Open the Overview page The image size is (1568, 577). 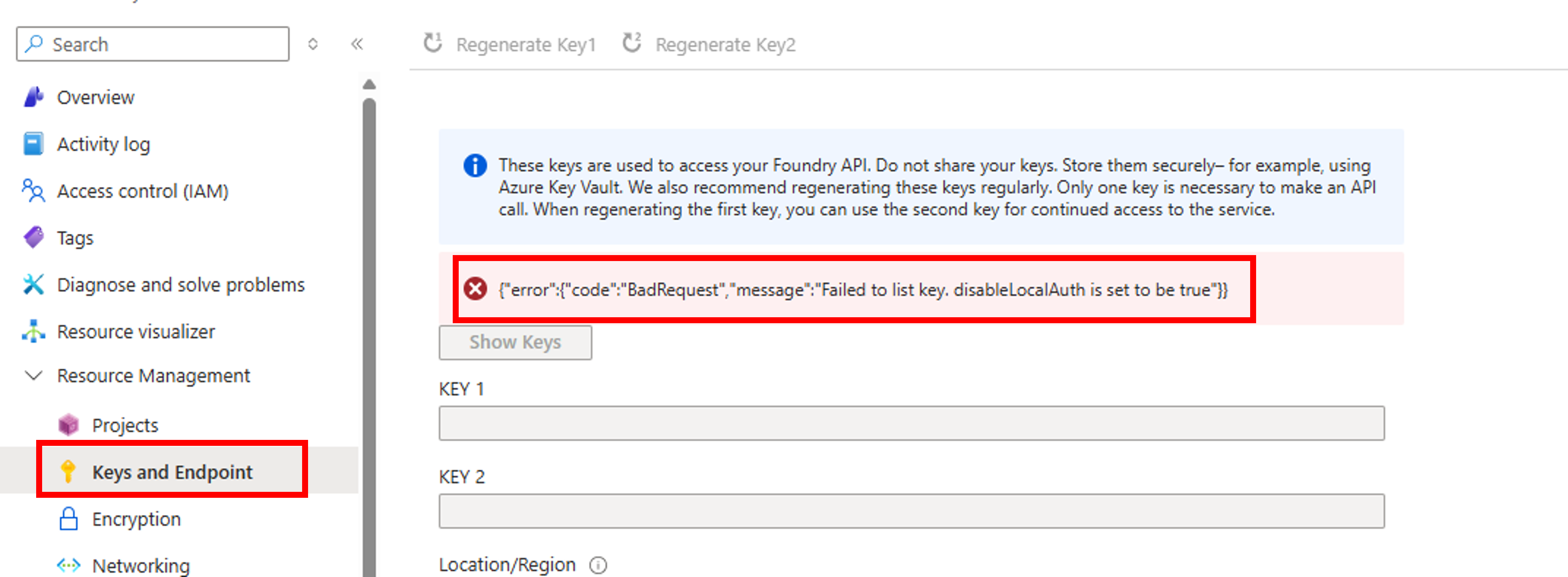[95, 97]
